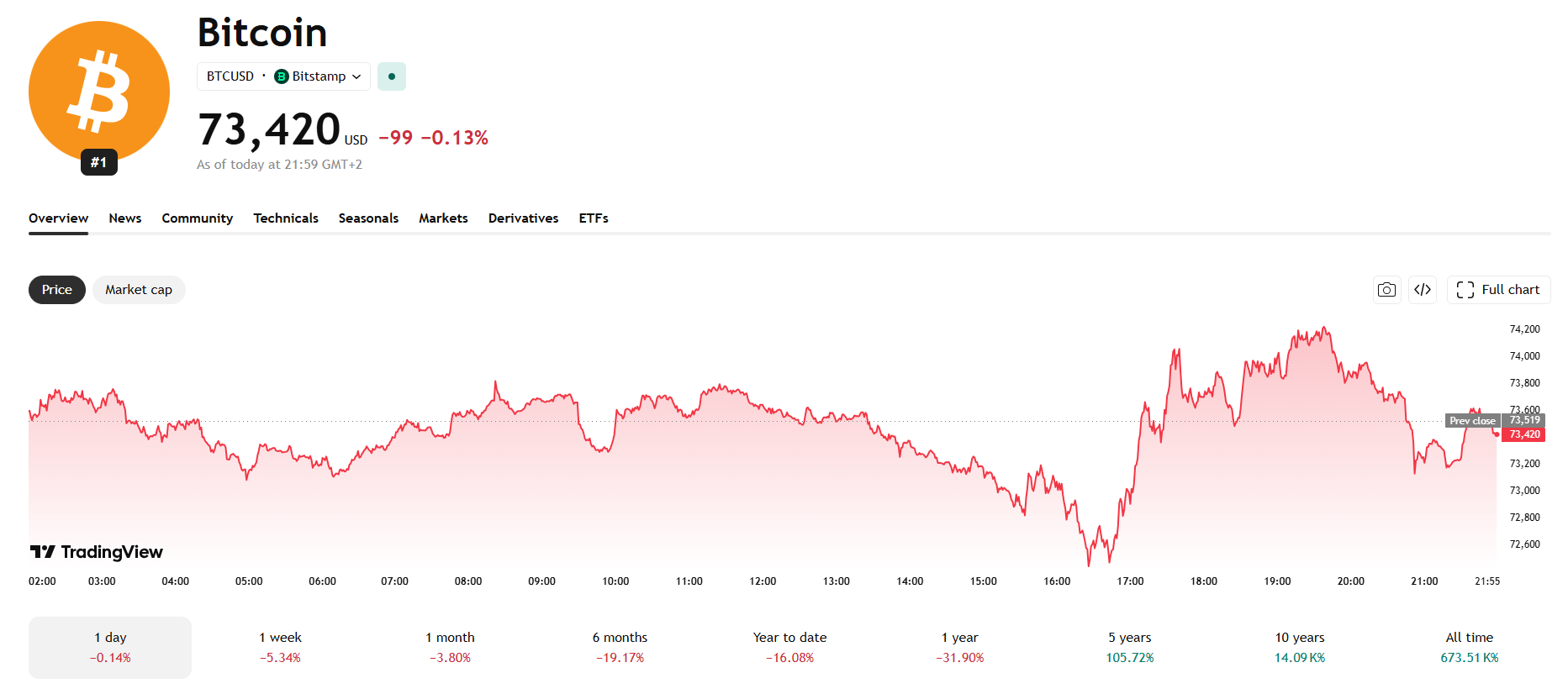
Task: Switch chart to Market cap
Action: [139, 290]
